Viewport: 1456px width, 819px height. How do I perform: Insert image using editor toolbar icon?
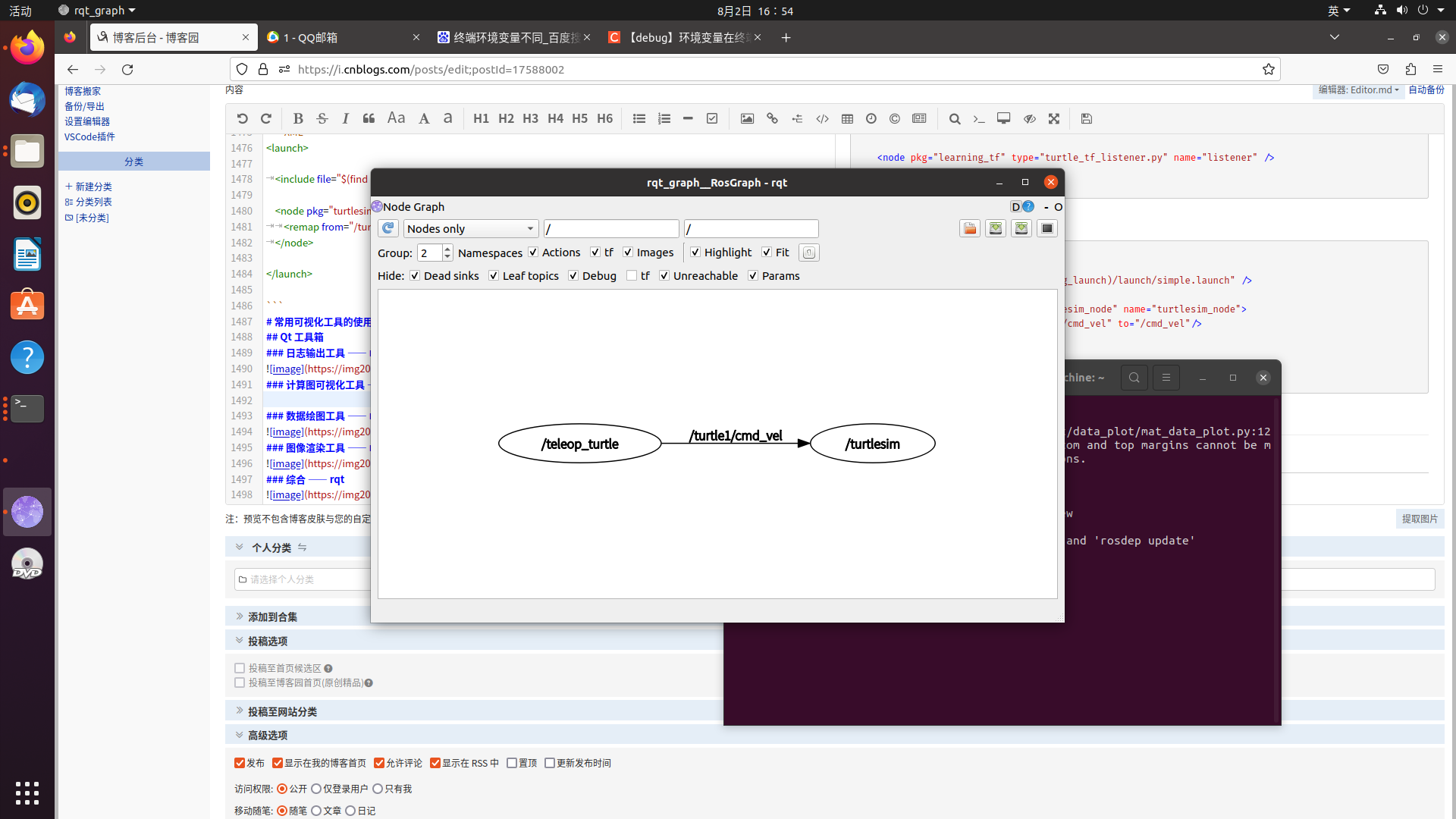pyautogui.click(x=747, y=118)
